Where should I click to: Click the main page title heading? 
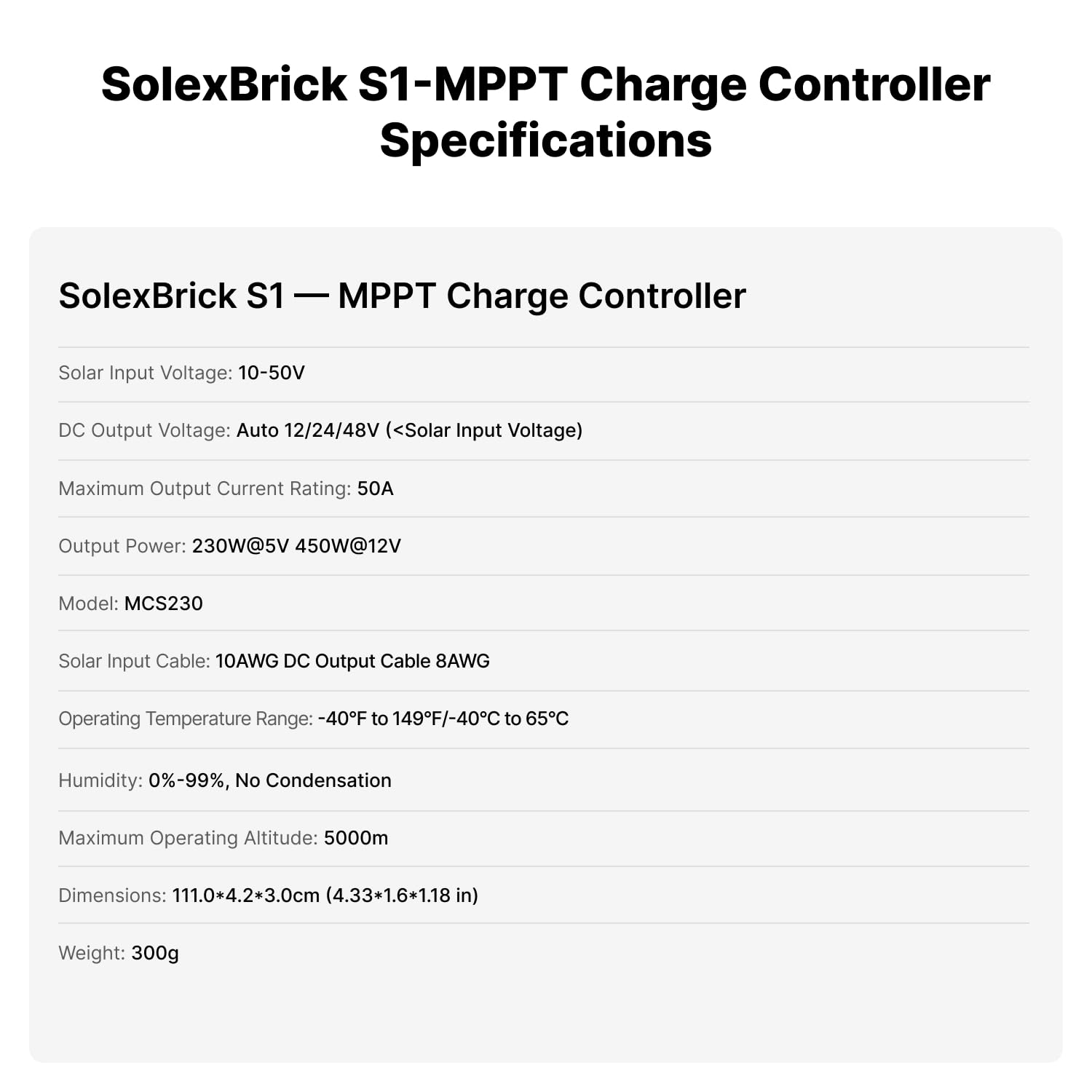click(x=545, y=112)
